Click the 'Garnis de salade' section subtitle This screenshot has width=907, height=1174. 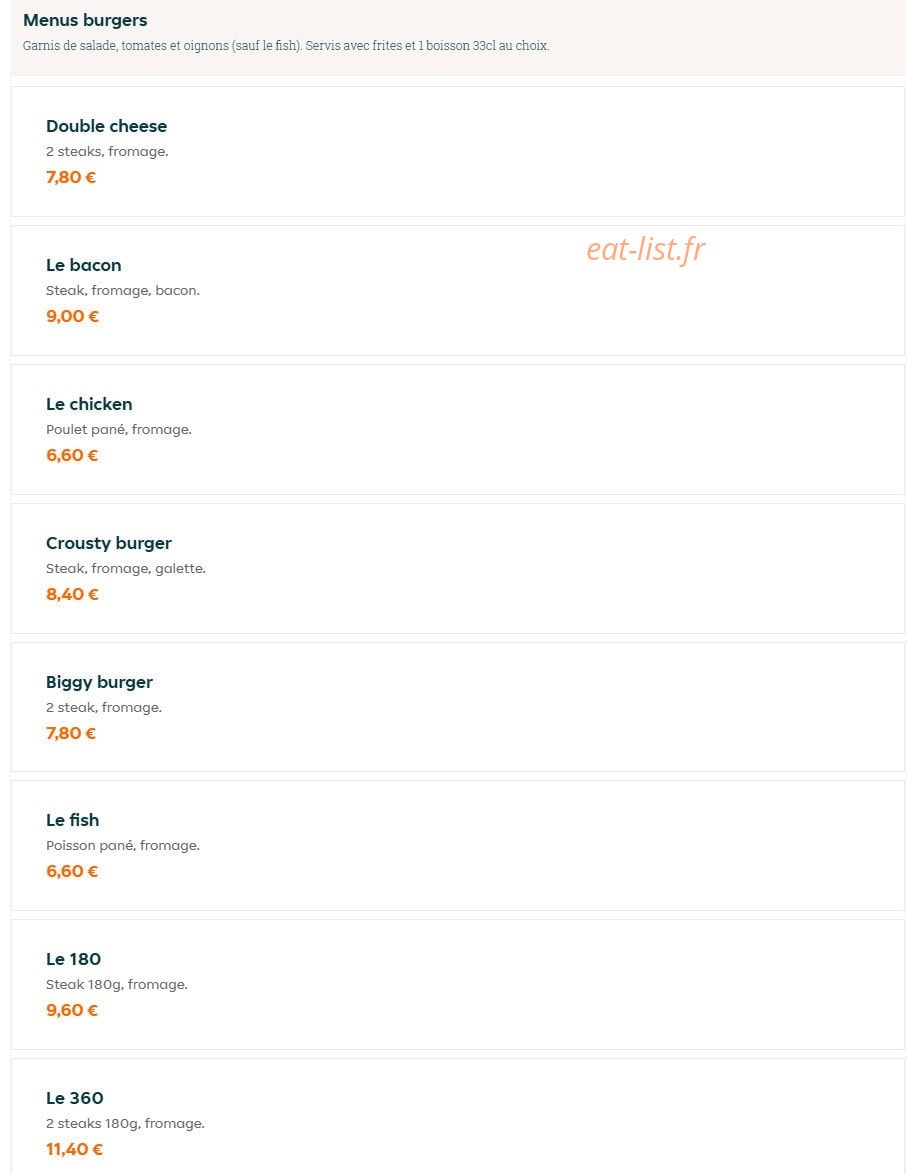(286, 46)
